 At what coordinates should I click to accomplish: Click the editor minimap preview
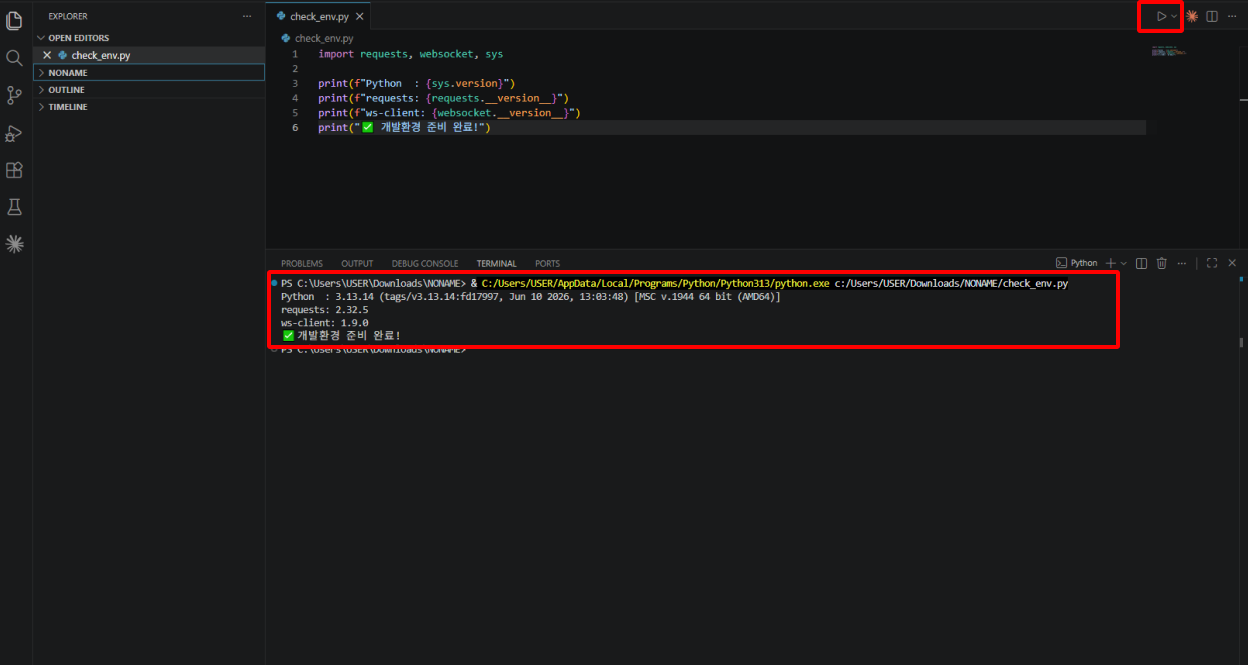[1168, 51]
